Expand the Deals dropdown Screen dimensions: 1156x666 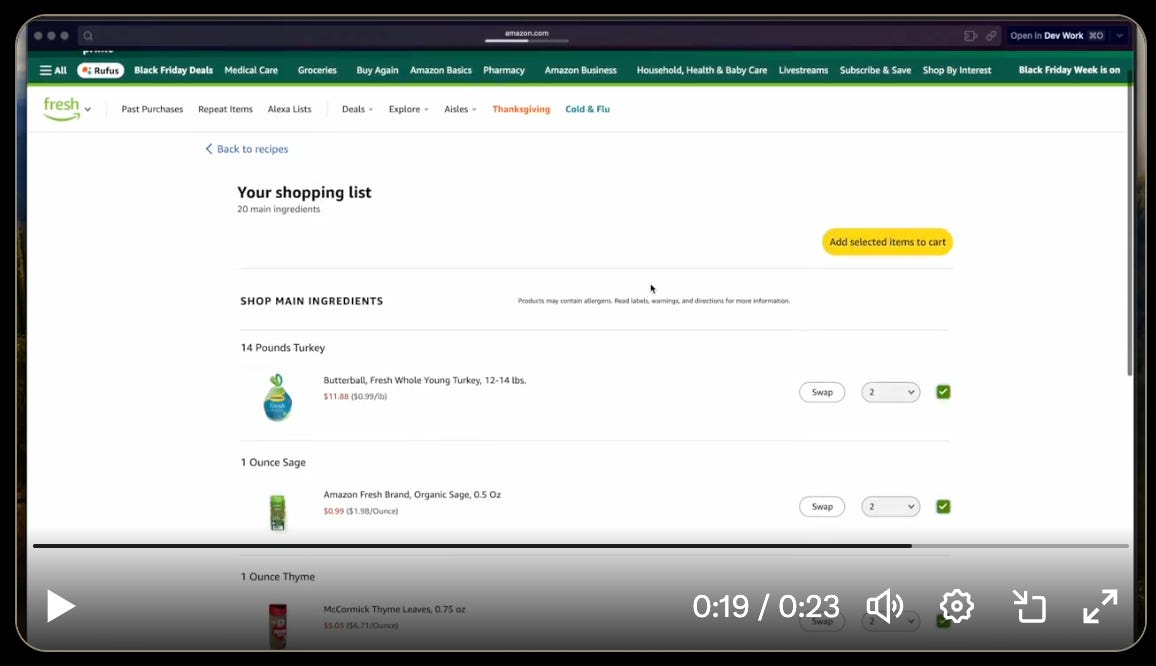(x=358, y=109)
